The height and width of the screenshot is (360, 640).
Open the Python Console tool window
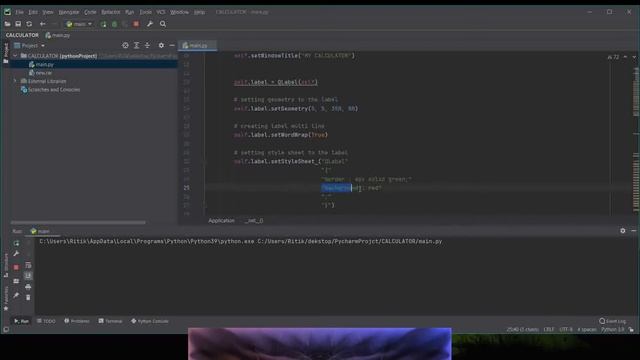point(150,321)
